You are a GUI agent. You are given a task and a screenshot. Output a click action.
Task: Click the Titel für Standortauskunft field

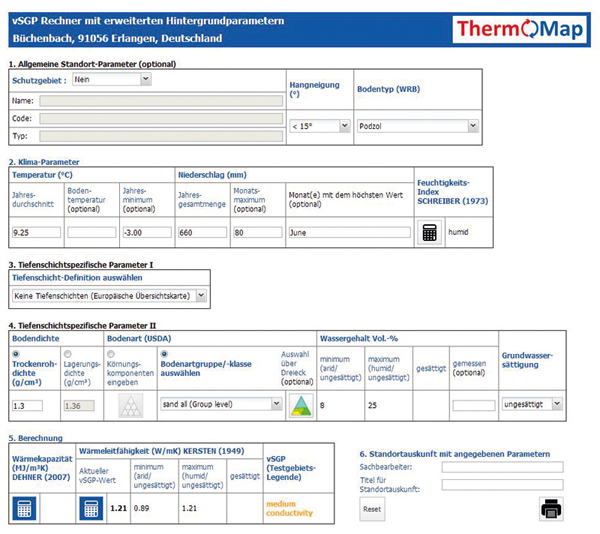pos(502,485)
